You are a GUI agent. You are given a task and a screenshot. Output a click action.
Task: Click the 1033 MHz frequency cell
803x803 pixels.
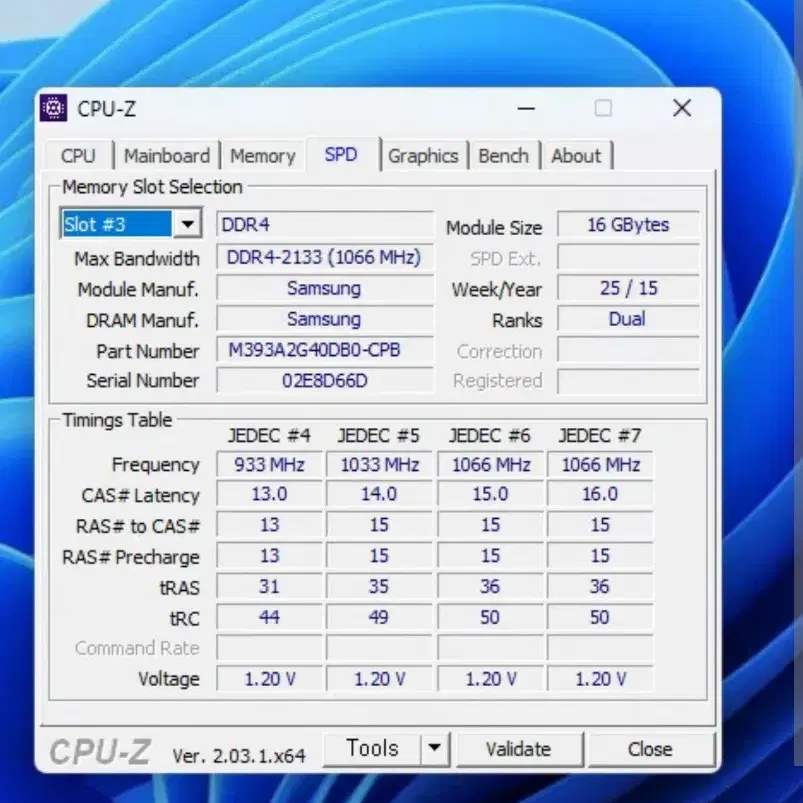pyautogui.click(x=379, y=465)
